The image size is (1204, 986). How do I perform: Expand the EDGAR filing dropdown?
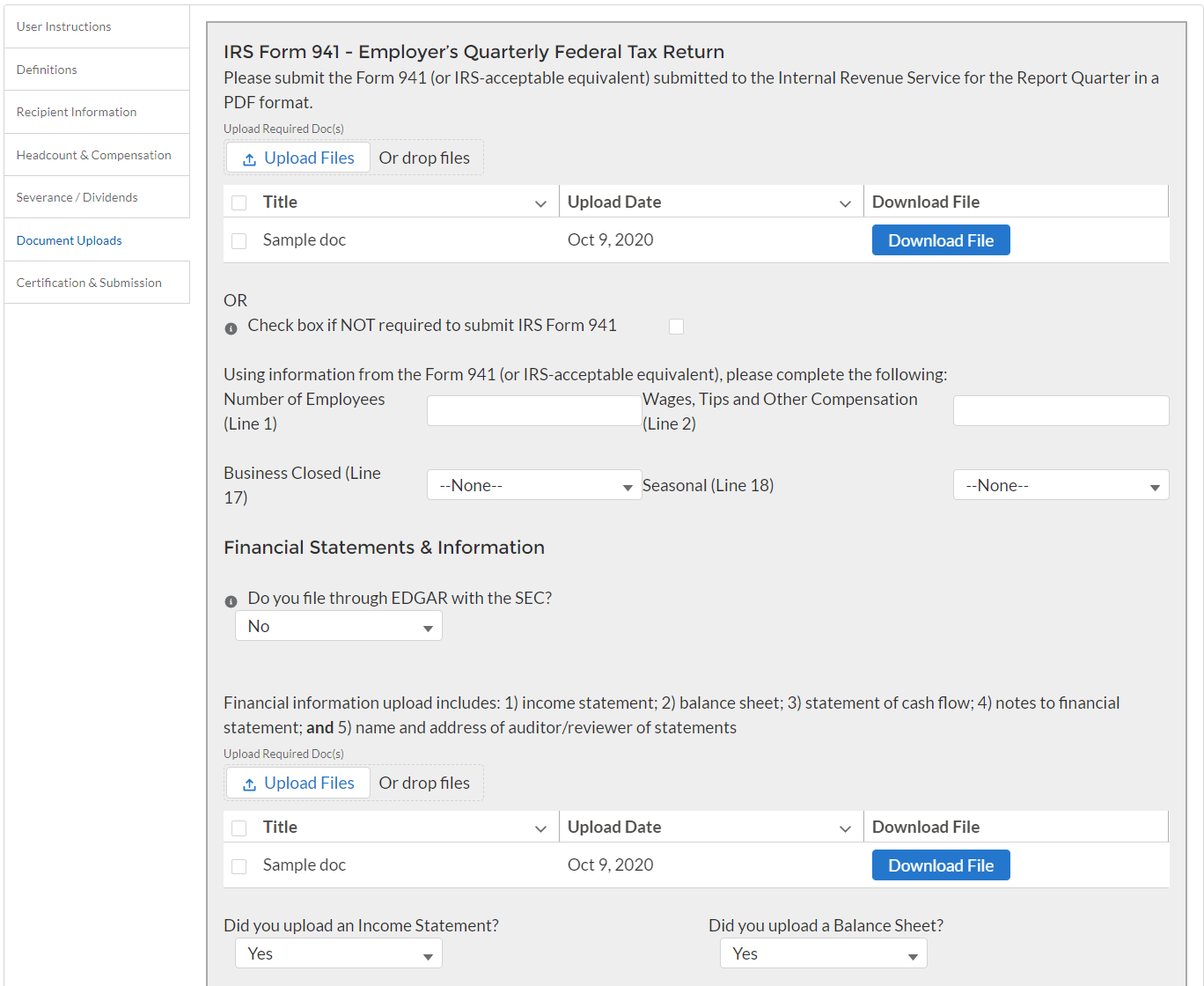(339, 627)
